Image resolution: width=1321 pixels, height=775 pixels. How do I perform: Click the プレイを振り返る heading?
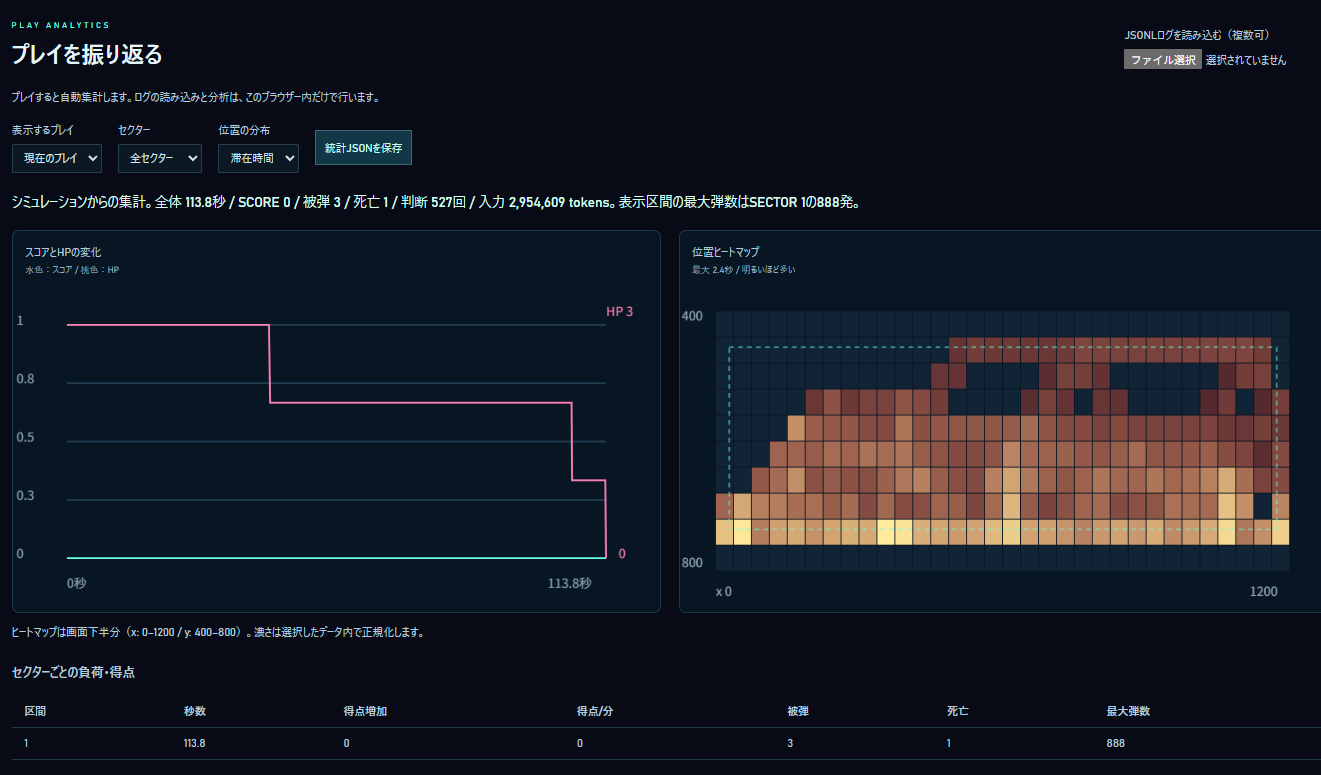[x=86, y=54]
